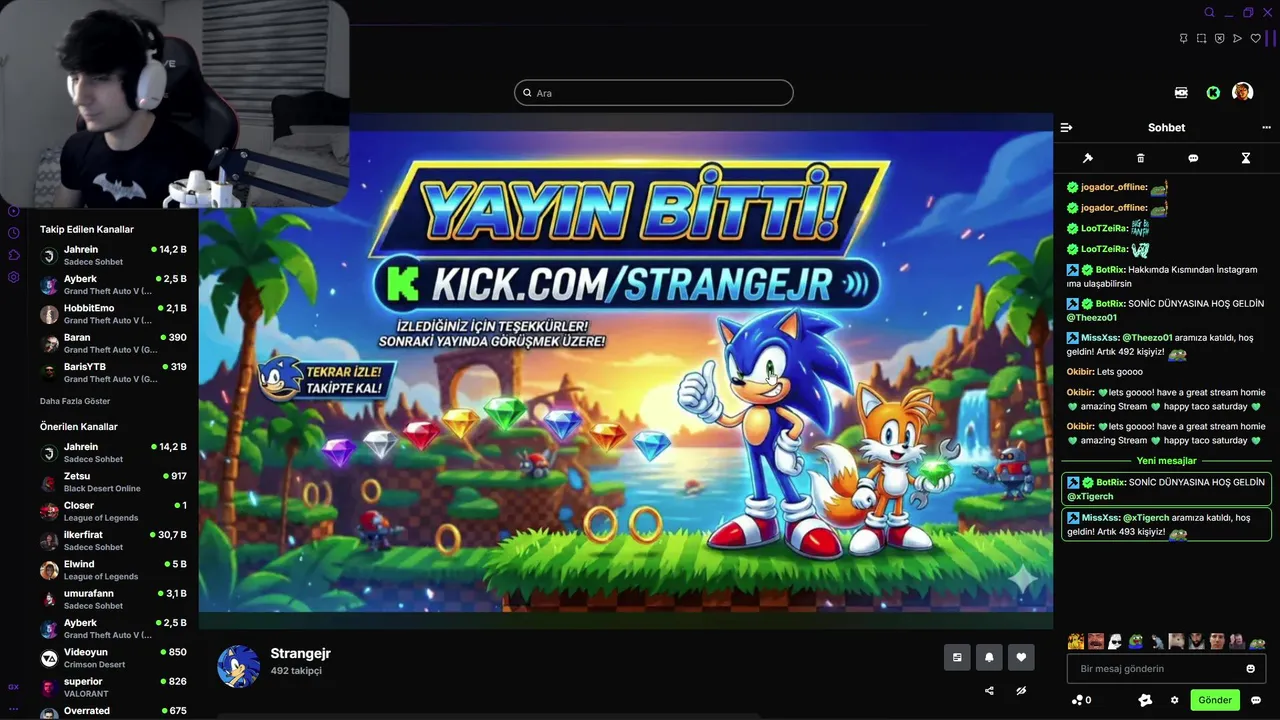Click the Takip Edilen Kanallar heading
This screenshot has width=1280, height=720.
coord(87,230)
